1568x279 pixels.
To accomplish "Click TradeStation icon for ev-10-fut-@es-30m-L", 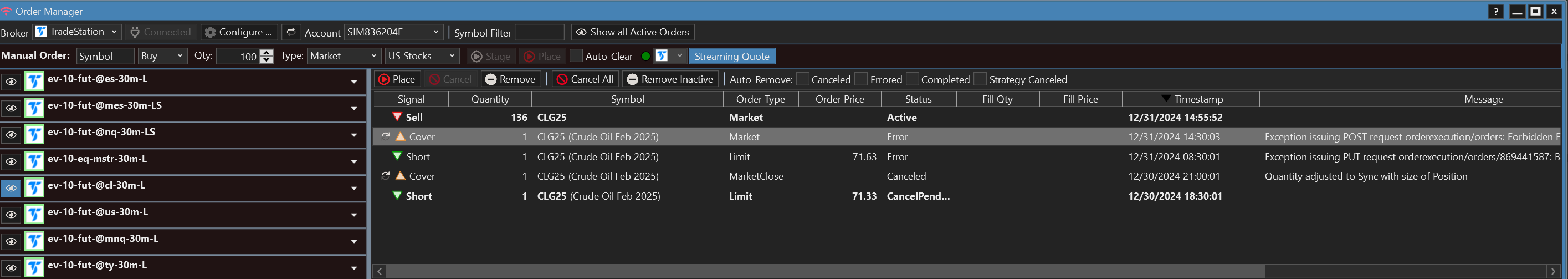I will coord(35,82).
